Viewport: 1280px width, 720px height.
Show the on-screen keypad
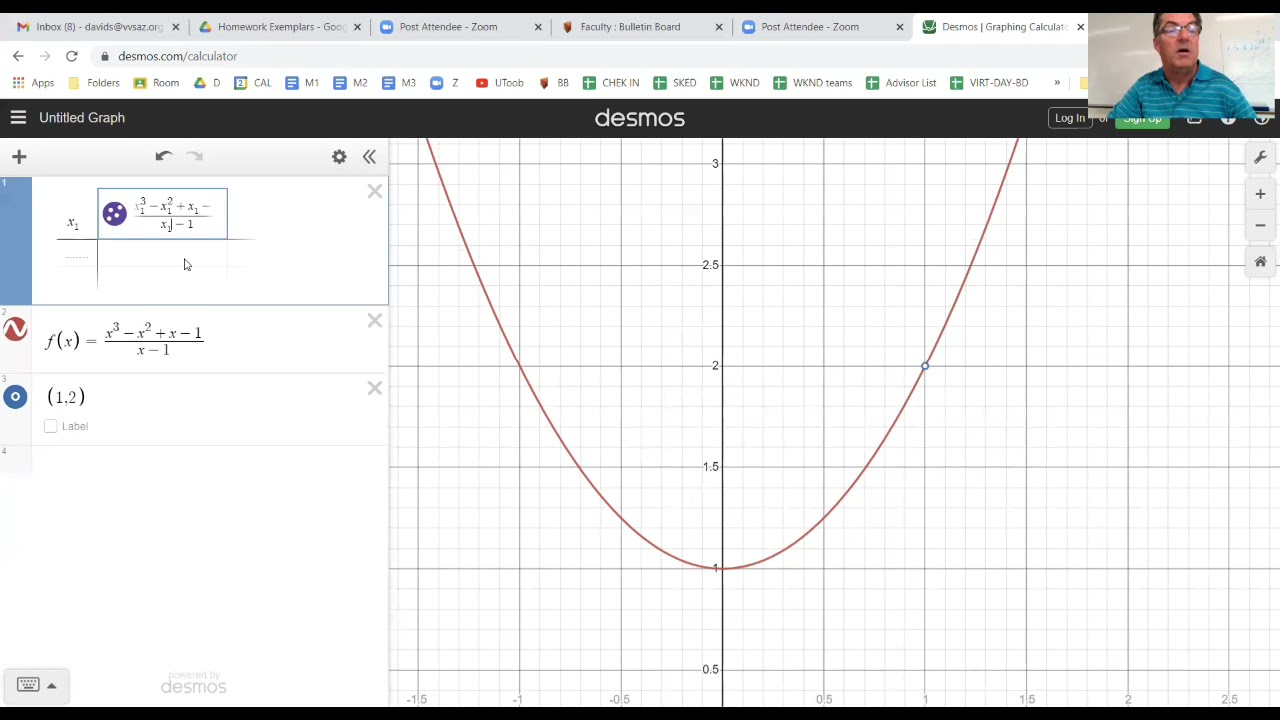tap(28, 685)
